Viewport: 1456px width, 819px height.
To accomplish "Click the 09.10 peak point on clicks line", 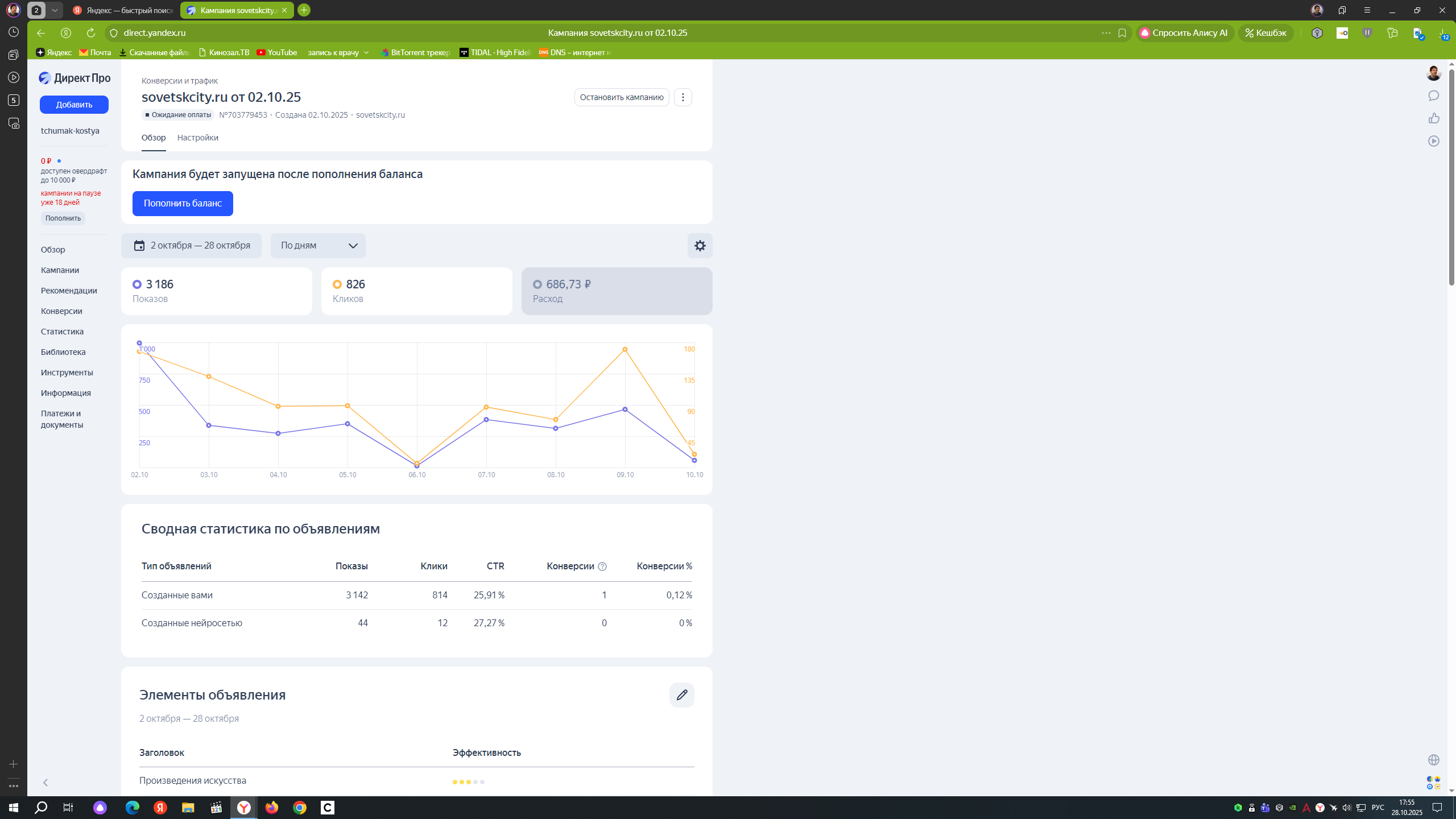I will pyautogui.click(x=625, y=350).
